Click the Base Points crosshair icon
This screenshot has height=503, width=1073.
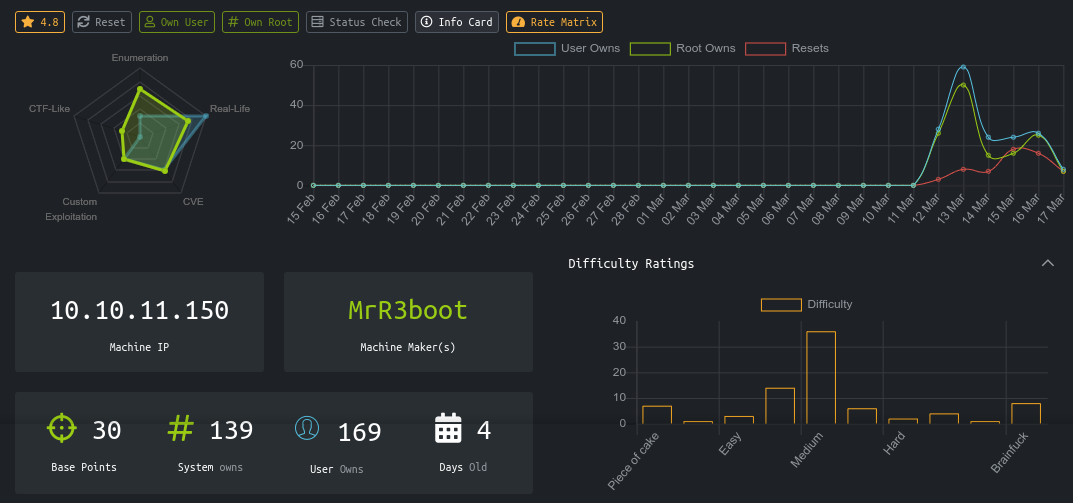point(62,428)
